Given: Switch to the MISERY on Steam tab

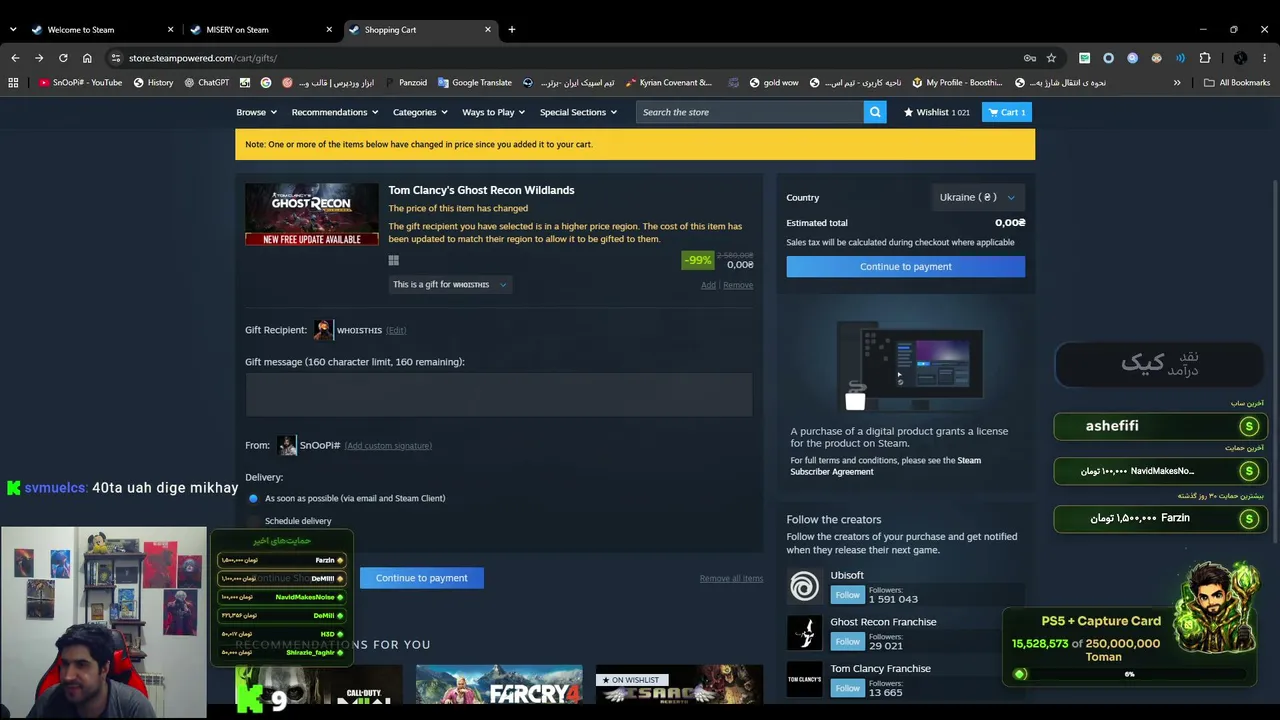Looking at the screenshot, I should coord(260,30).
